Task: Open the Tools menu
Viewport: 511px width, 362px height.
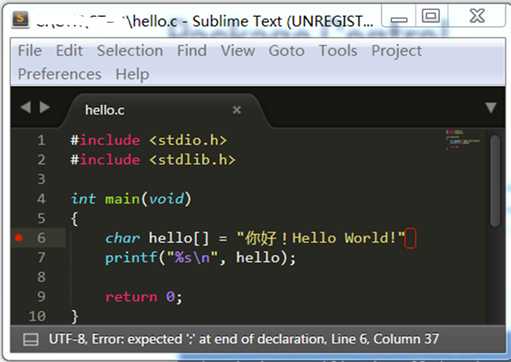Action: pyautogui.click(x=338, y=51)
